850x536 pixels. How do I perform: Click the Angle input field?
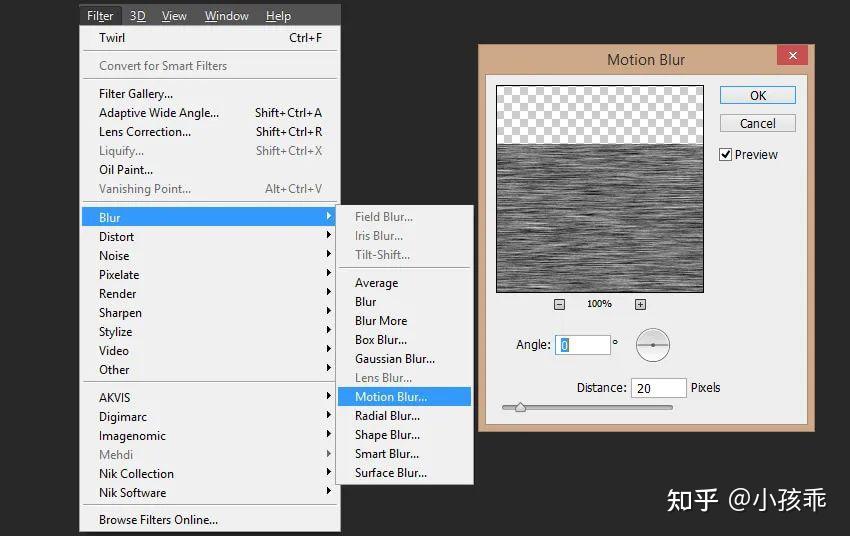click(x=583, y=345)
